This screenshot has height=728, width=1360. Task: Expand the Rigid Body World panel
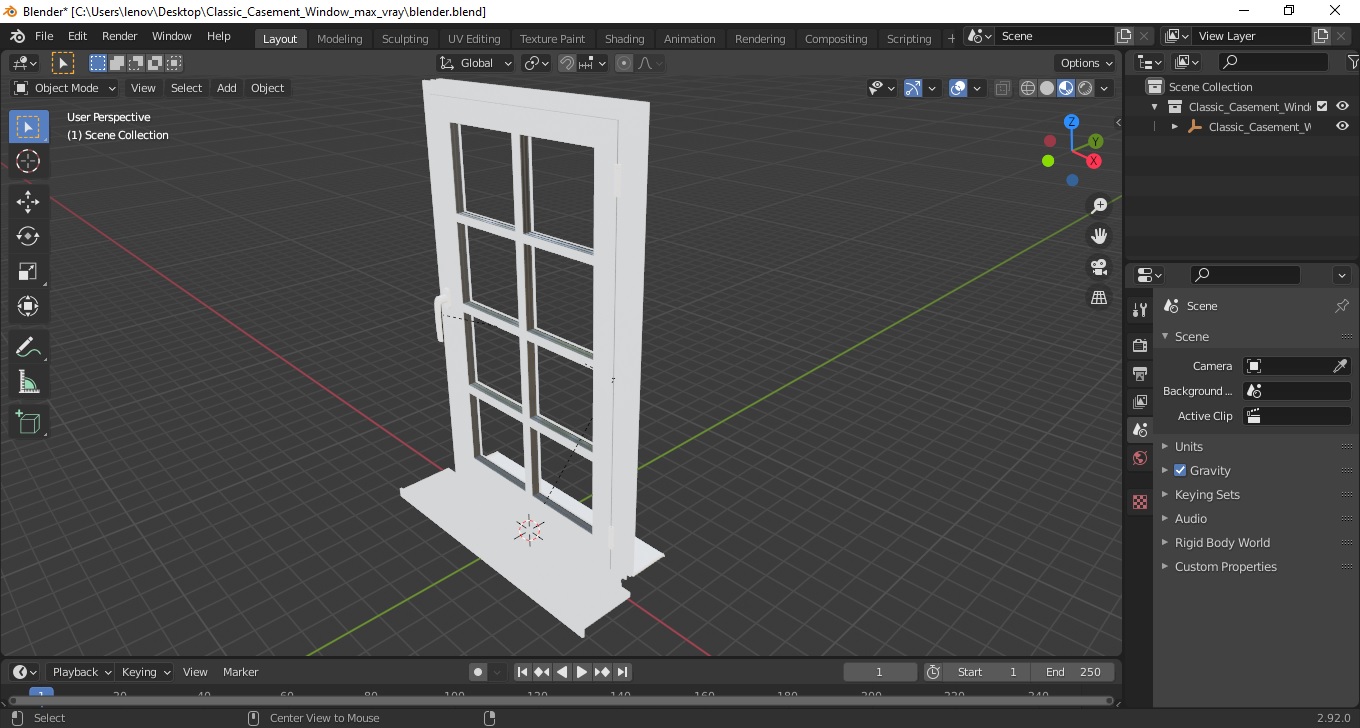(1222, 543)
